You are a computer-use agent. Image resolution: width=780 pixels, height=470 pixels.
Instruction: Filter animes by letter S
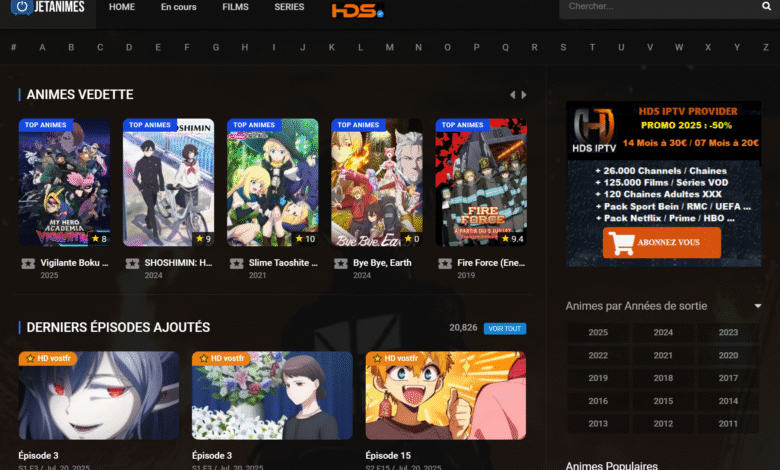pyautogui.click(x=563, y=47)
